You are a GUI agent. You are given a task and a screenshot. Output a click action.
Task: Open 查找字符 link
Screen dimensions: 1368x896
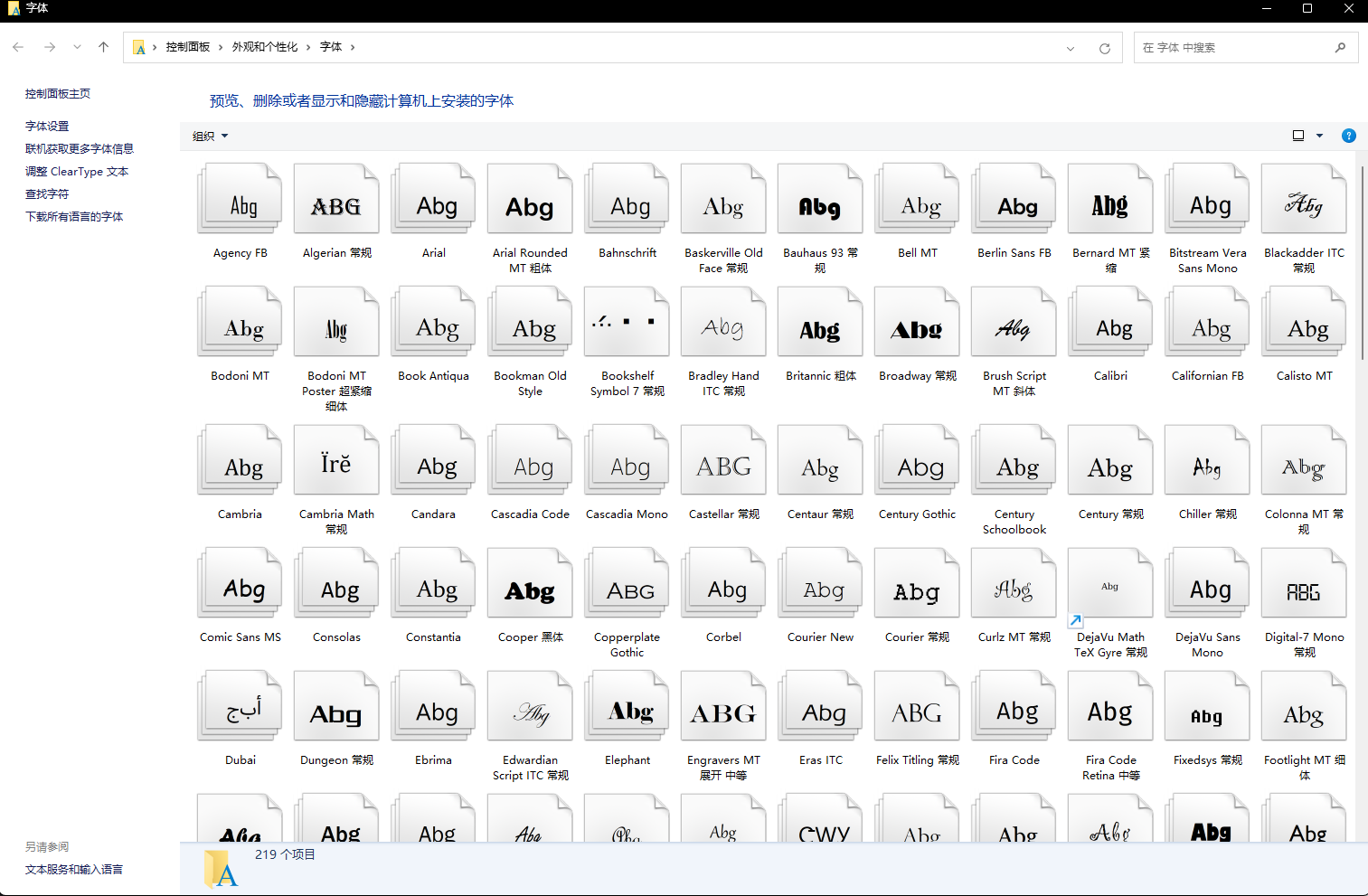tap(47, 194)
